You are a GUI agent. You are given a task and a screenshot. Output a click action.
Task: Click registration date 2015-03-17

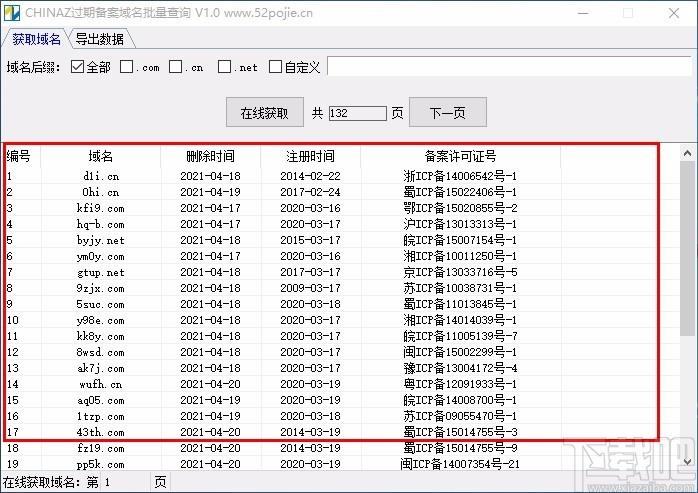click(310, 240)
